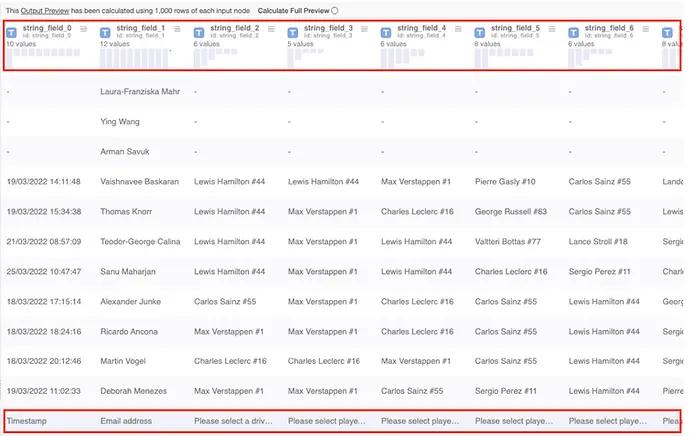
Task: Select the cell 'Thomas Knorr'
Action: pos(126,212)
